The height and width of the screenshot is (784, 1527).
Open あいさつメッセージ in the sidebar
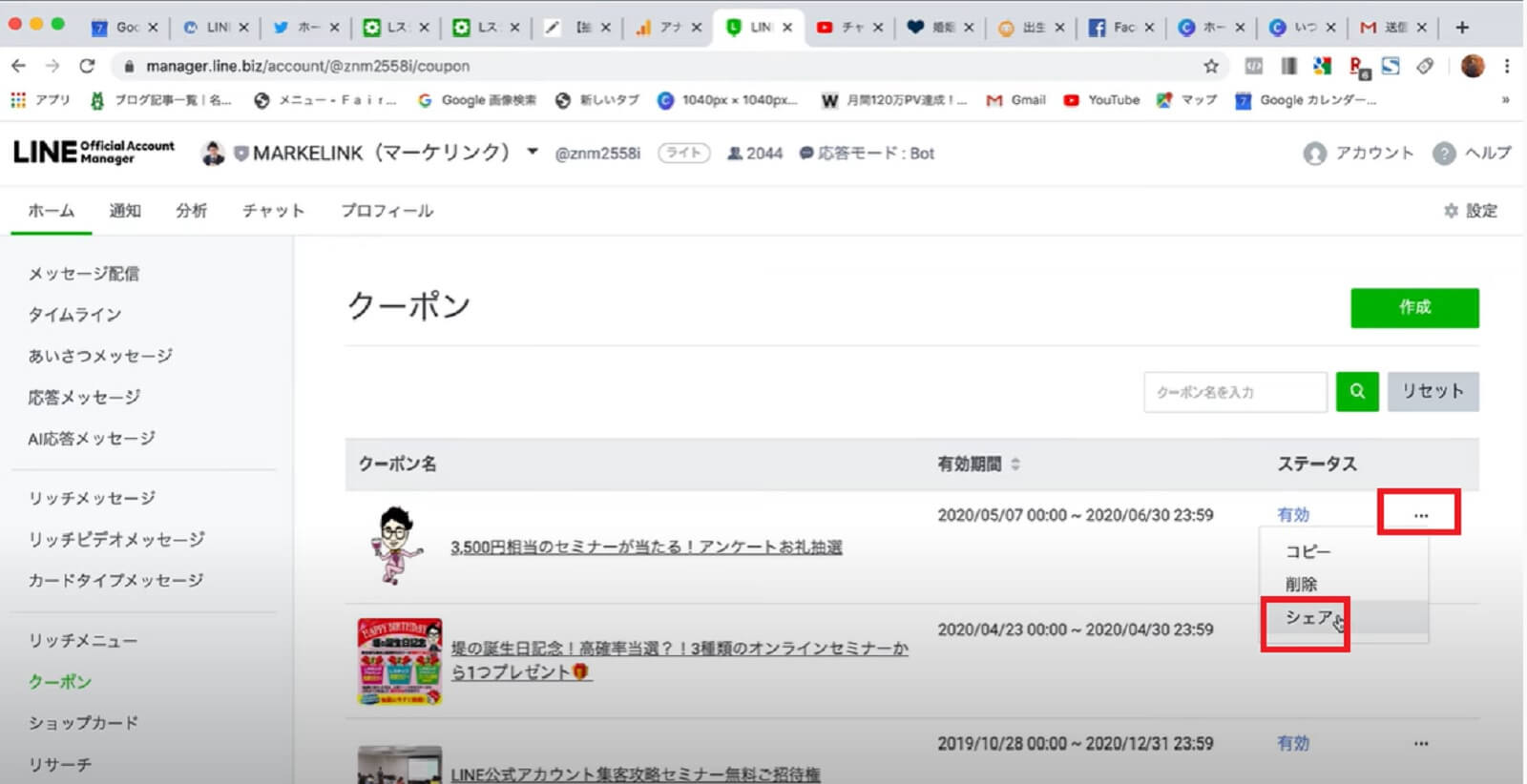(x=100, y=356)
